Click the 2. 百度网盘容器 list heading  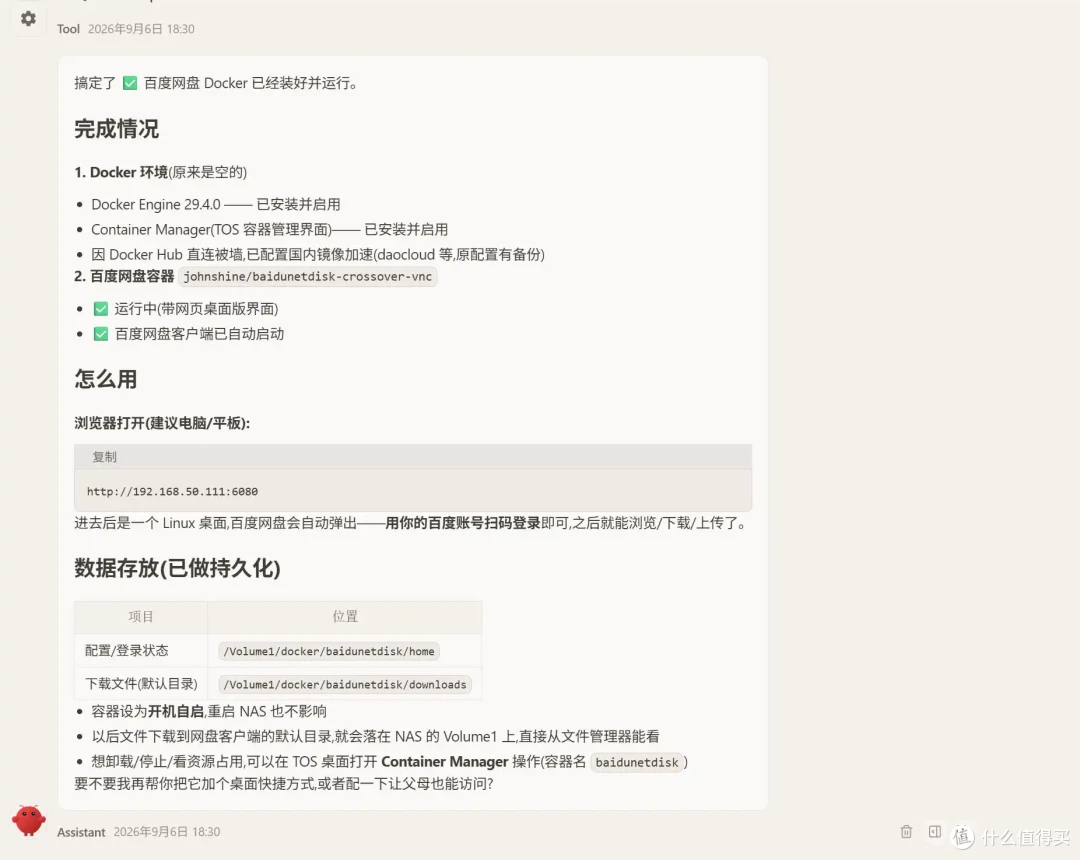124,276
